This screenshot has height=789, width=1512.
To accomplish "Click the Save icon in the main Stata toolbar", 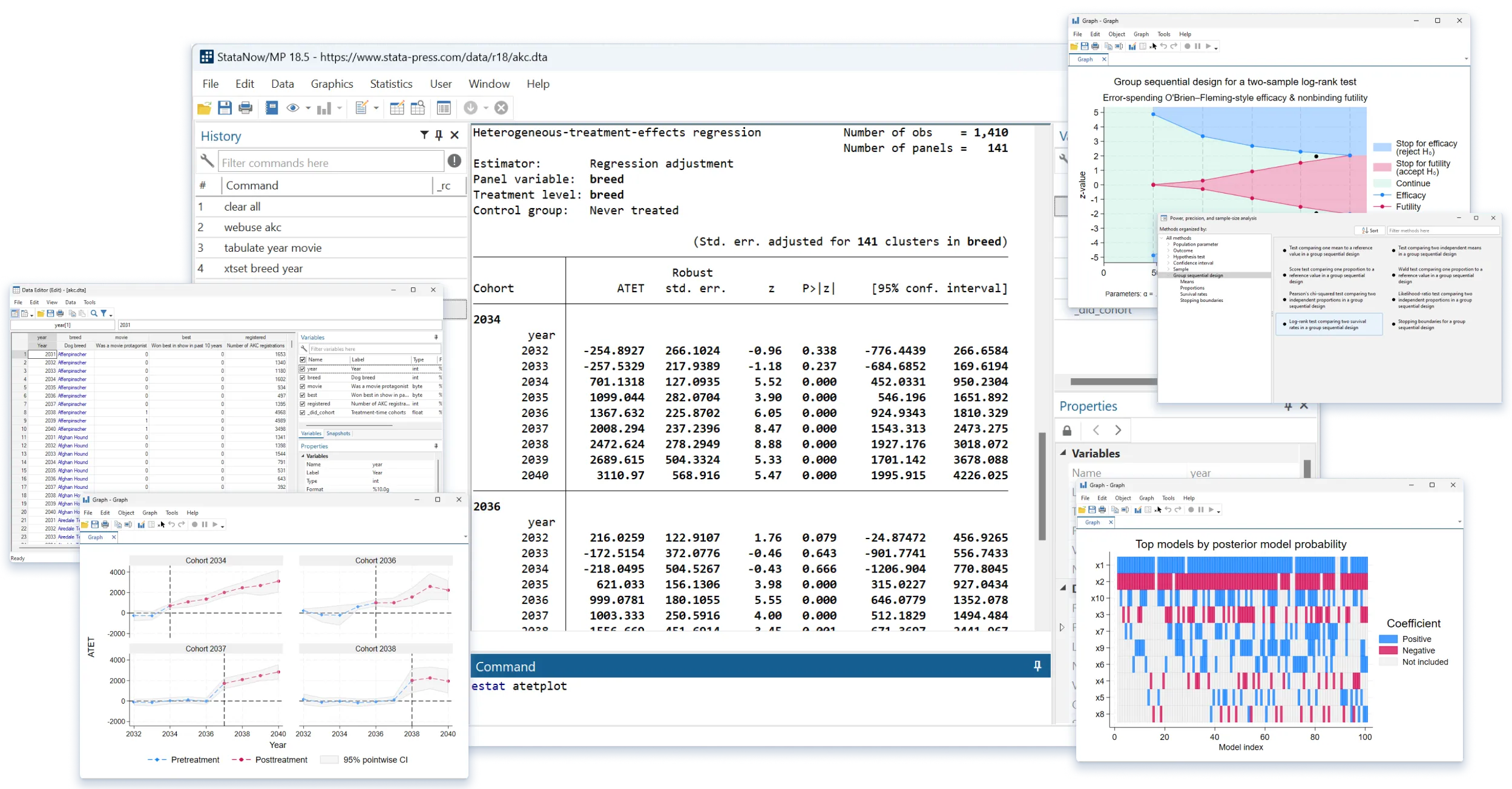I will (x=225, y=108).
